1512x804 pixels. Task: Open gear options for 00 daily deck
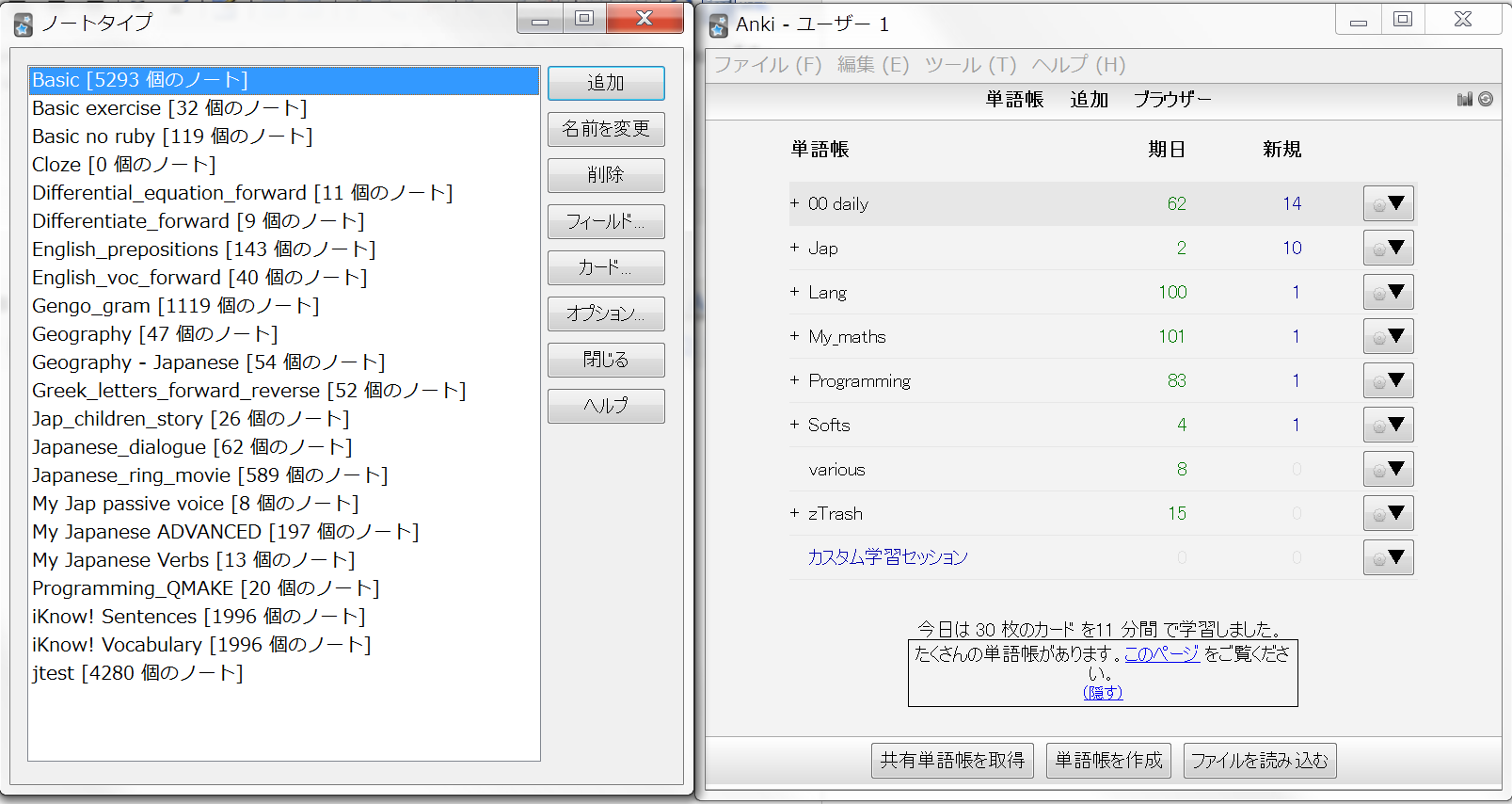pyautogui.click(x=1388, y=203)
